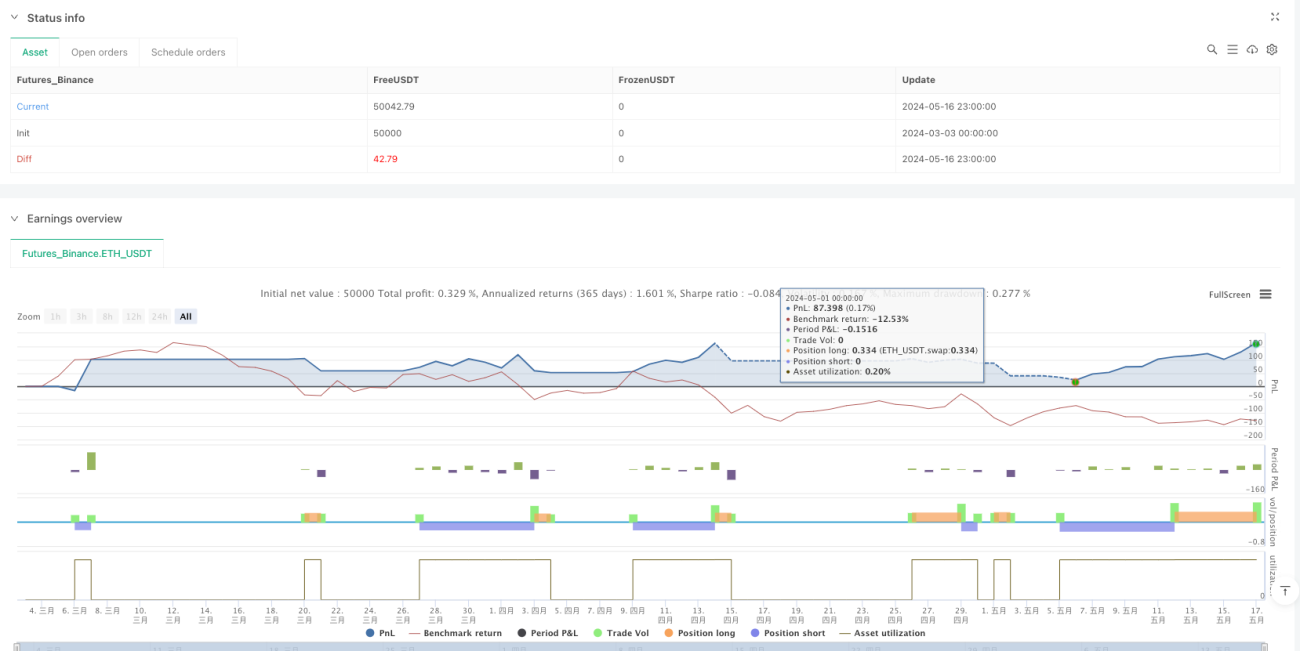This screenshot has height=651, width=1300.
Task: Switch to the Schedule orders tab
Action: pyautogui.click(x=188, y=52)
